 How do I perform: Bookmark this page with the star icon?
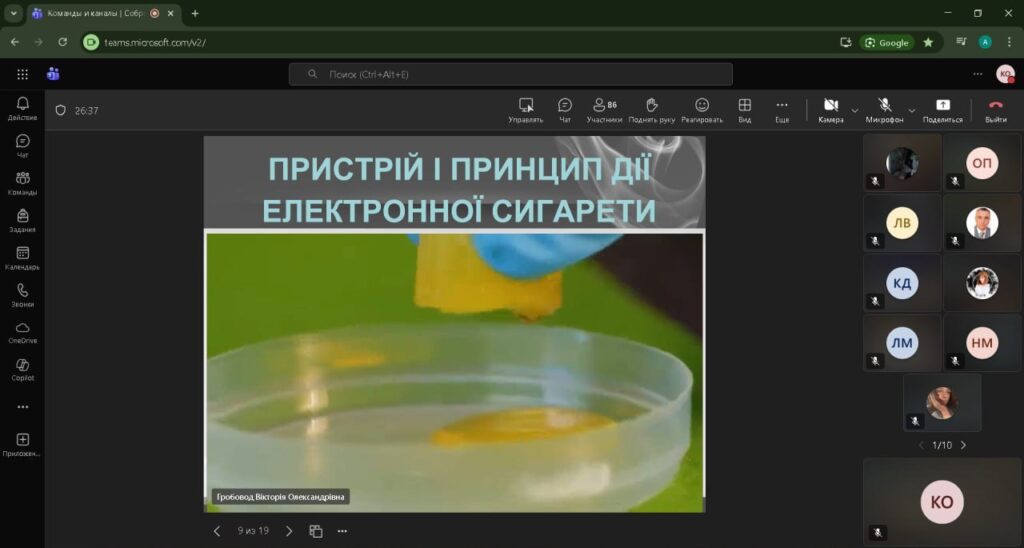coord(928,42)
